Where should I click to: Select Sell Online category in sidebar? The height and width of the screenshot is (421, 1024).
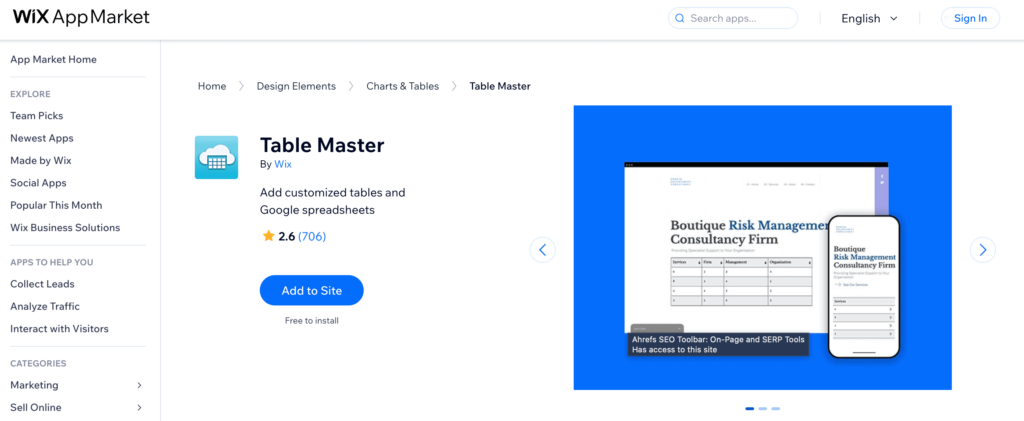pos(36,407)
